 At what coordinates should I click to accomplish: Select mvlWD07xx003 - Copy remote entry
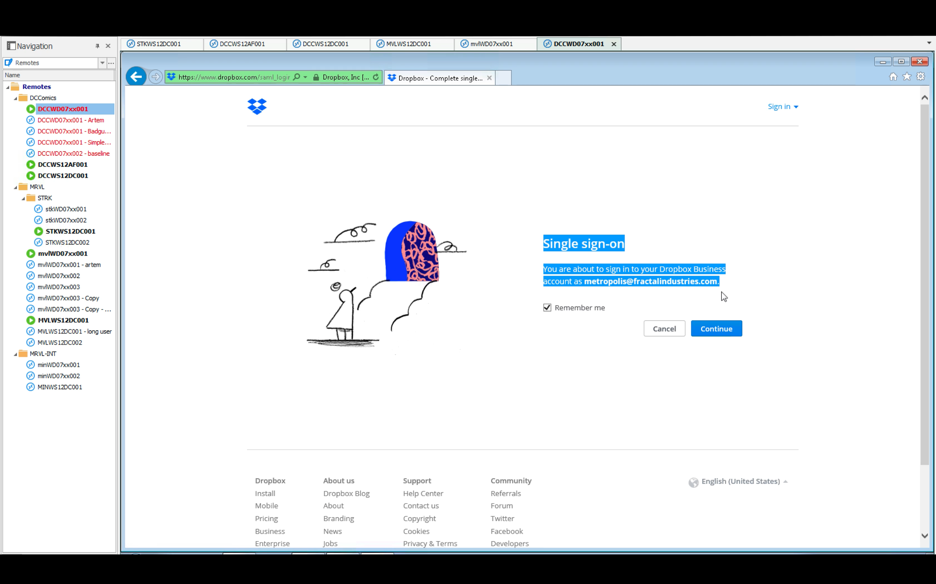click(x=68, y=298)
